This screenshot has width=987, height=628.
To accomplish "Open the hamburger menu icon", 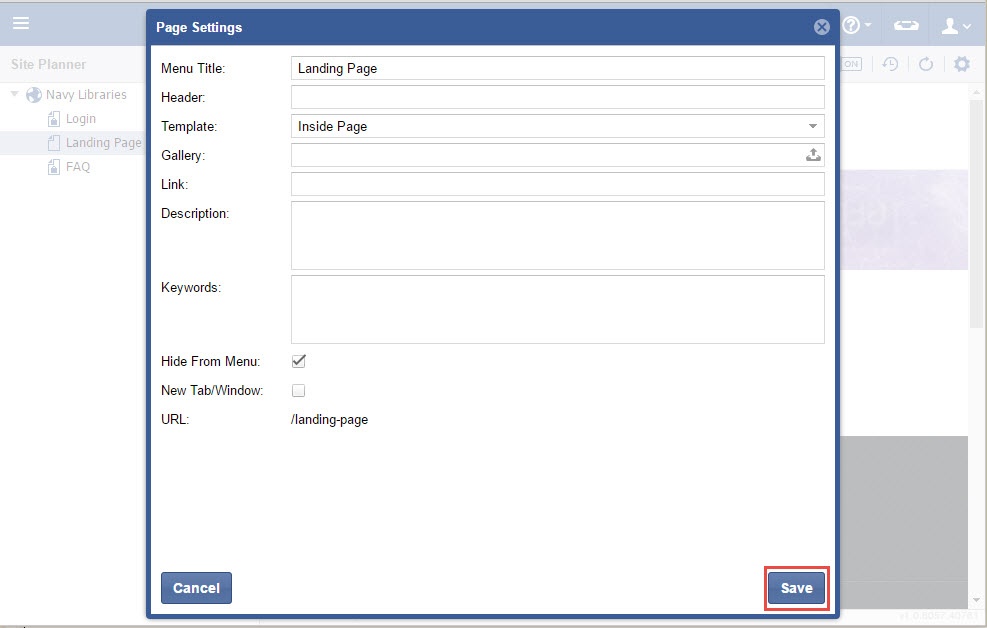I will [21, 23].
